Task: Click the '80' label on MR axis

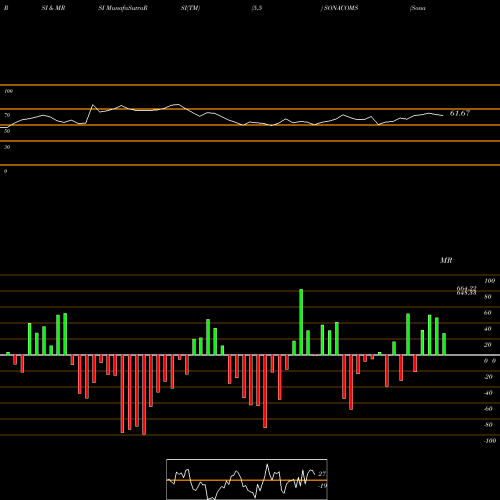Action: click(x=488, y=297)
